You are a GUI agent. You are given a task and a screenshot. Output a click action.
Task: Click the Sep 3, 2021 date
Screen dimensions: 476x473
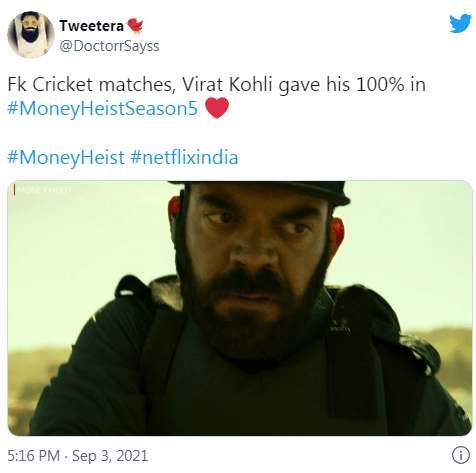click(110, 456)
